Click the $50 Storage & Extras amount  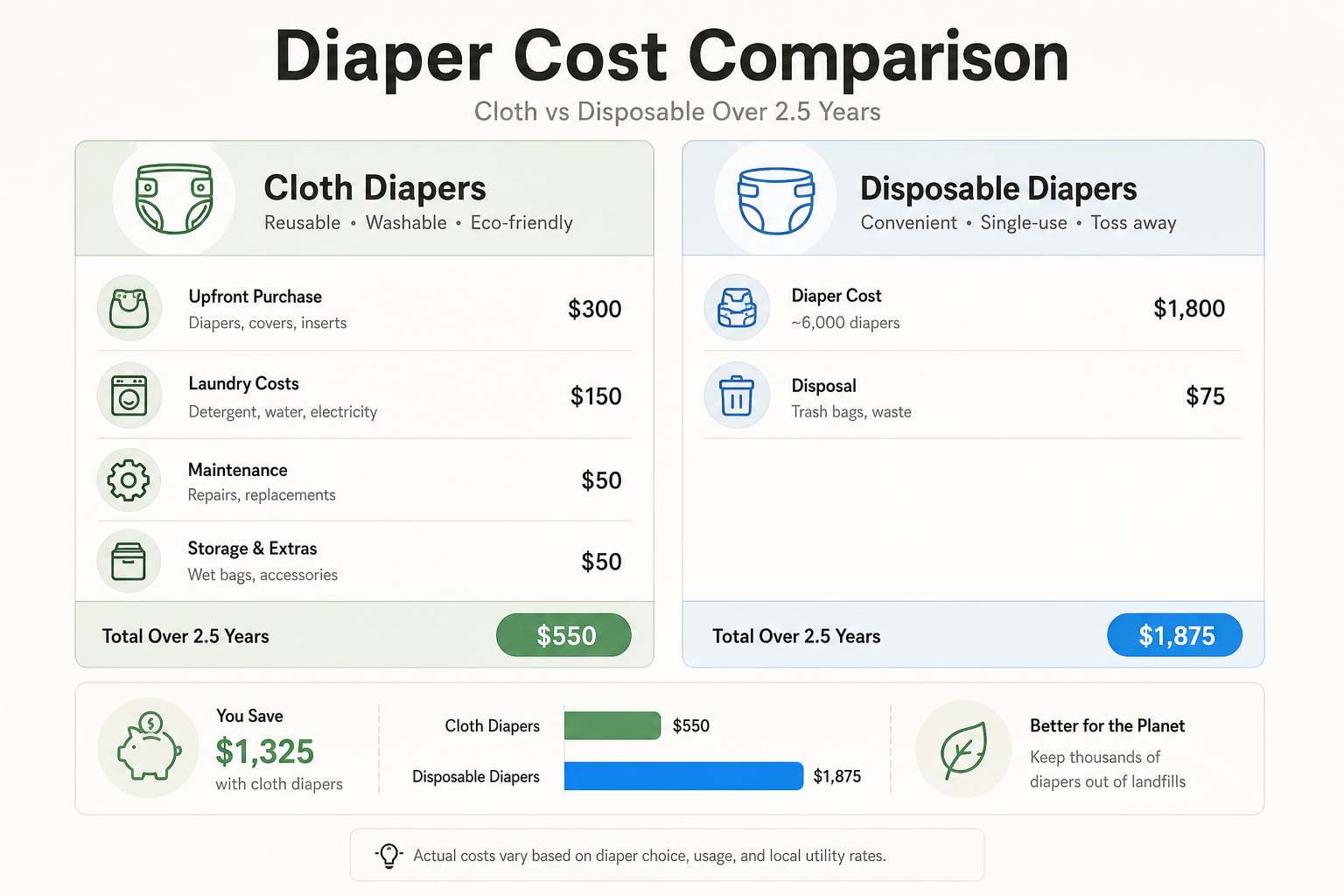click(x=602, y=562)
